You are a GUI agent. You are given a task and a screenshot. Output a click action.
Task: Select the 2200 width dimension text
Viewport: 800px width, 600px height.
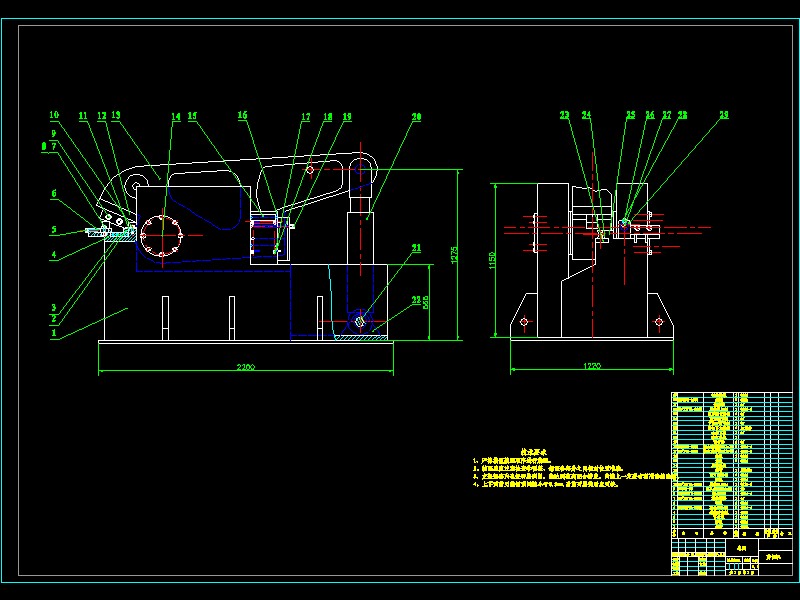point(246,367)
